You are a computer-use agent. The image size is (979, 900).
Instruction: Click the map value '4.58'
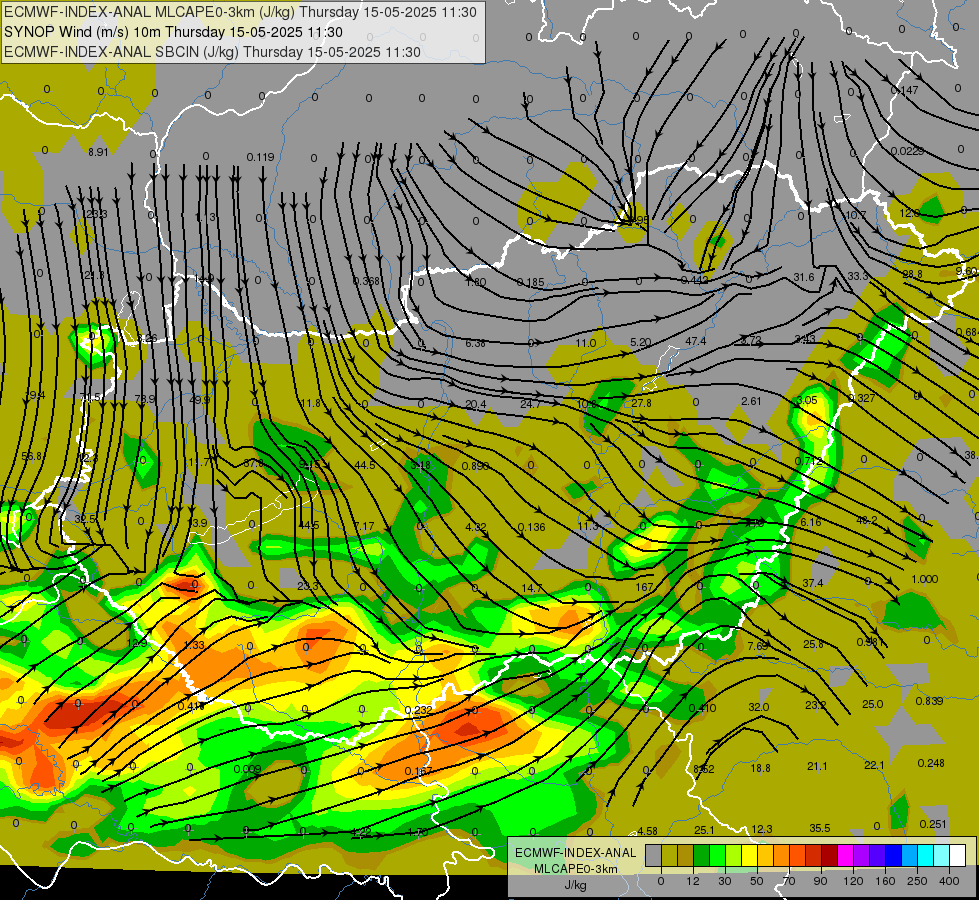point(647,831)
